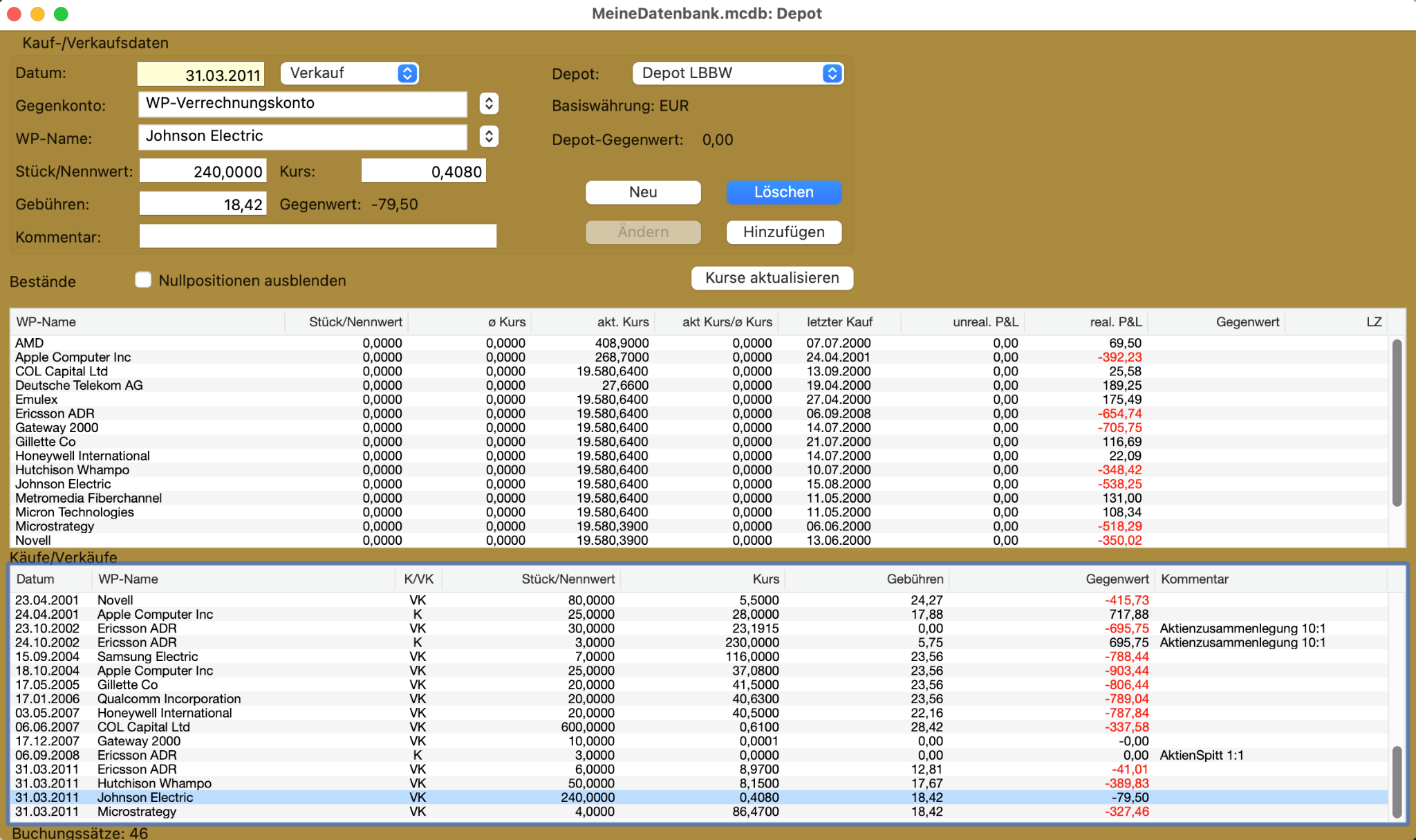Click into the Datum date field

[x=201, y=75]
